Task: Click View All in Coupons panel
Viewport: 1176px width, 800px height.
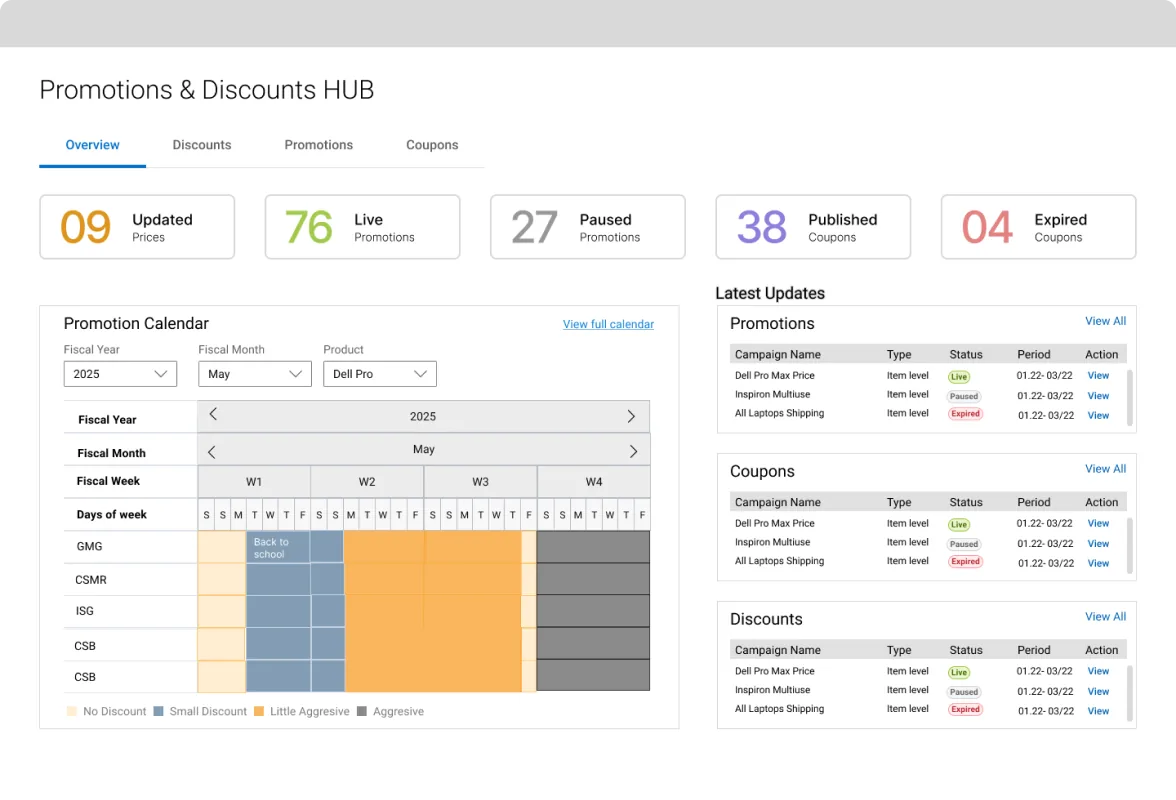Action: (1106, 469)
